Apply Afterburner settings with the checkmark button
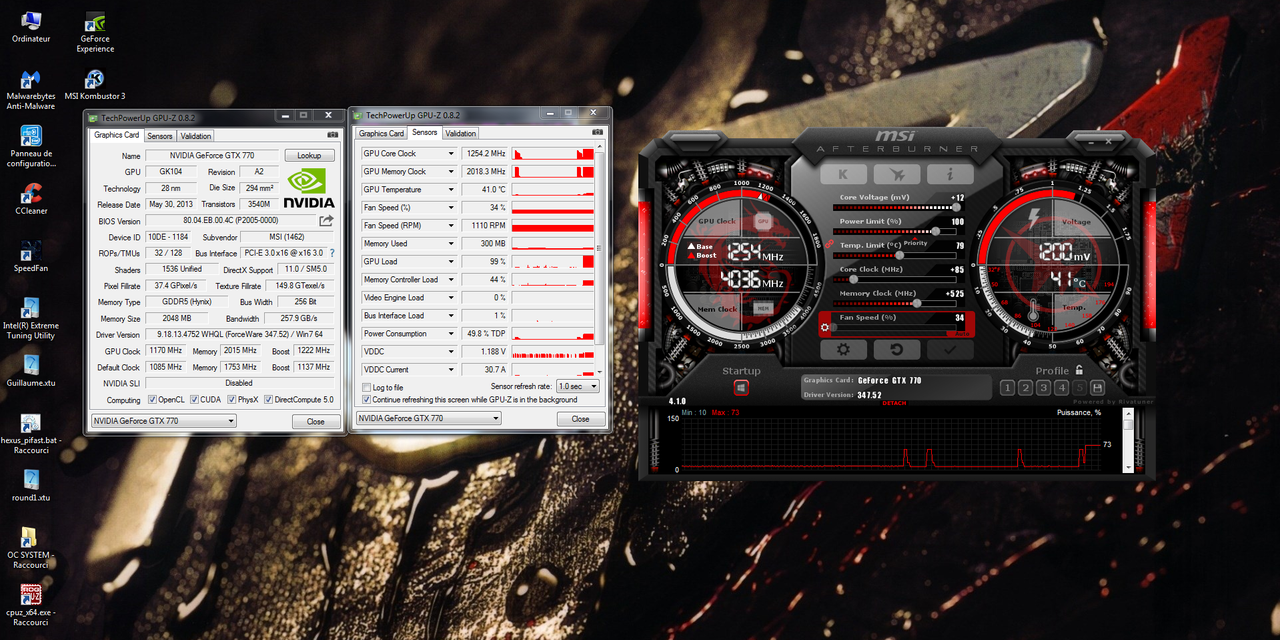The image size is (1280, 640). tap(948, 350)
